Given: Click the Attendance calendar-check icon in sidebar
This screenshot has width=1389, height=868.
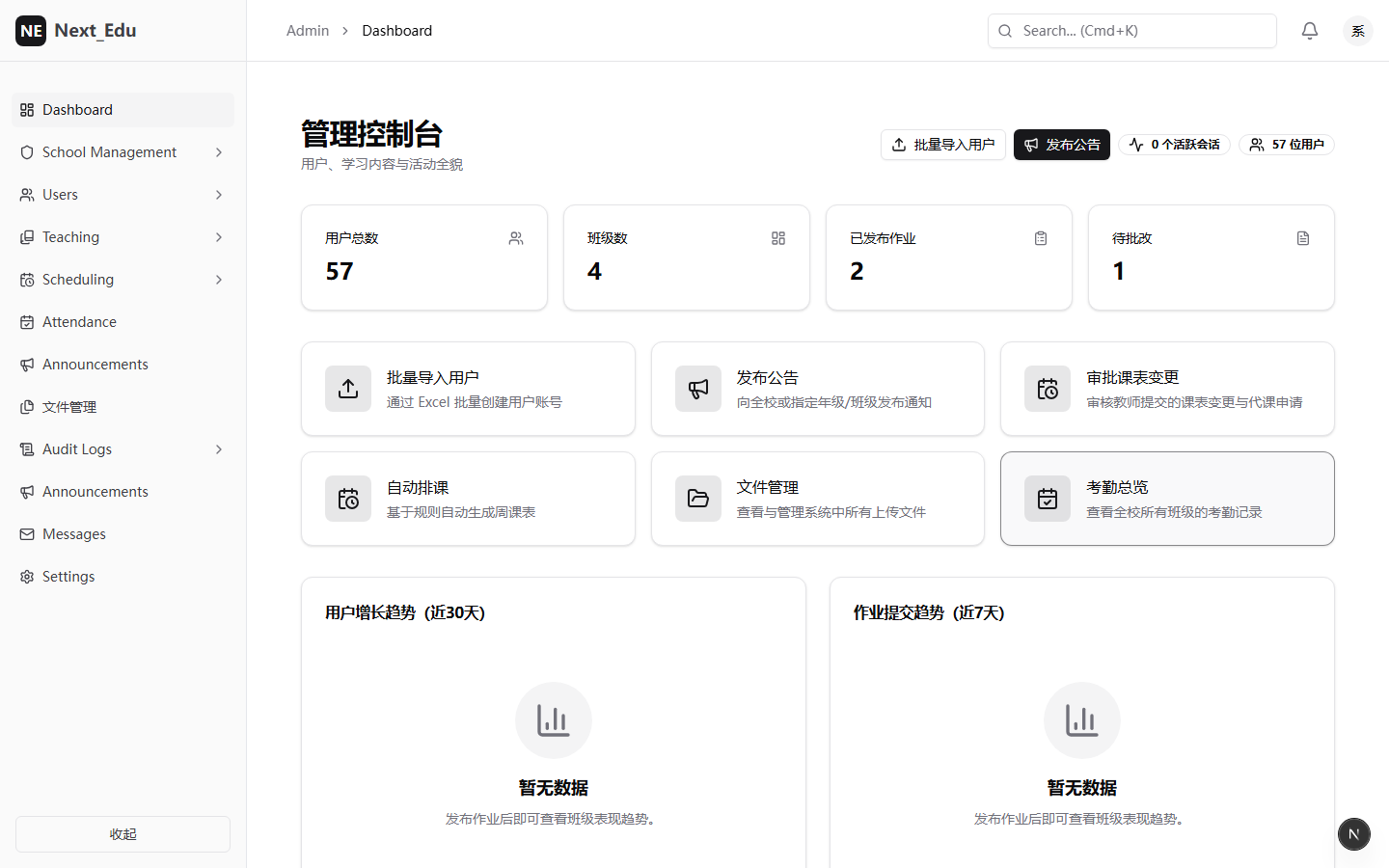Looking at the screenshot, I should tap(27, 322).
